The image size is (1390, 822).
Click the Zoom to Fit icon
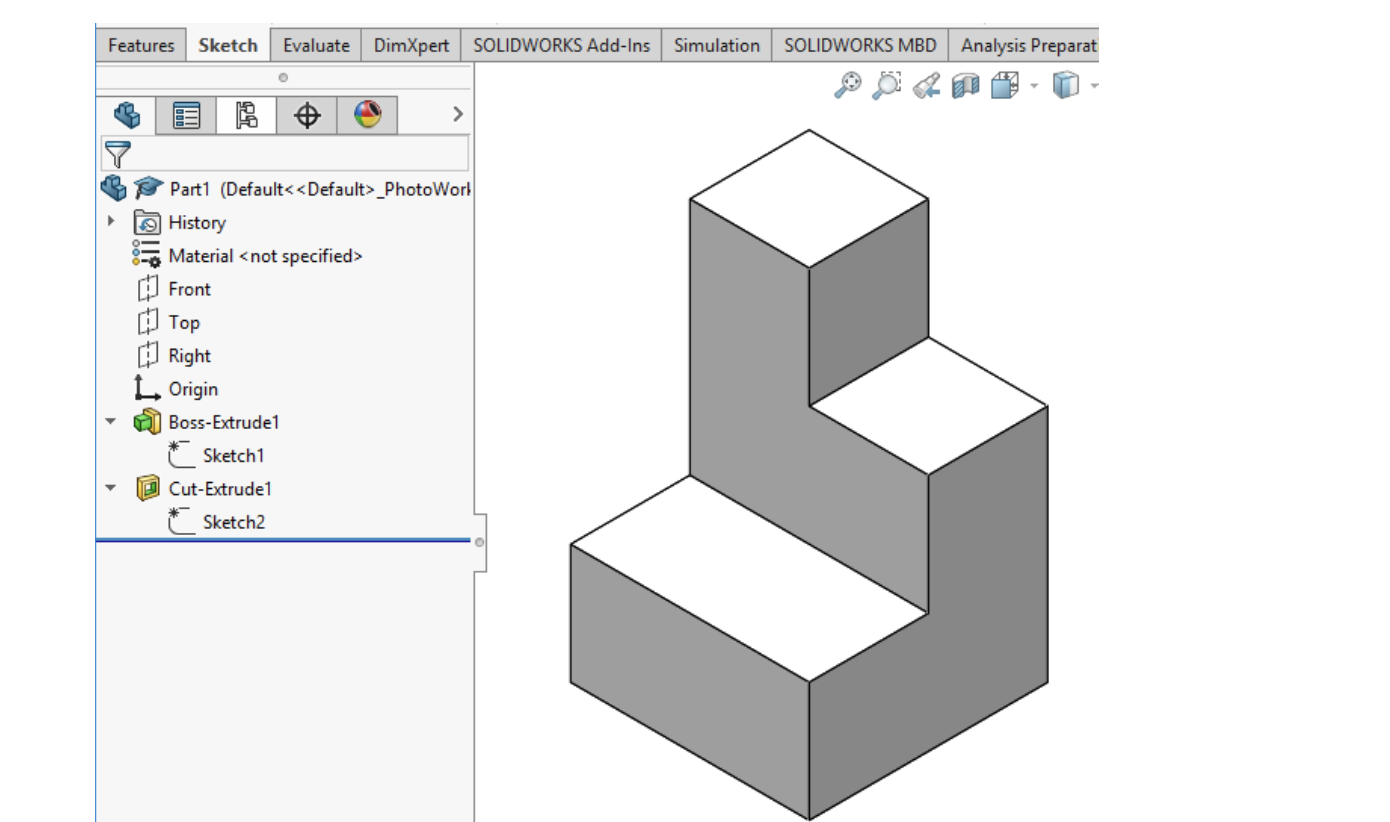[848, 86]
